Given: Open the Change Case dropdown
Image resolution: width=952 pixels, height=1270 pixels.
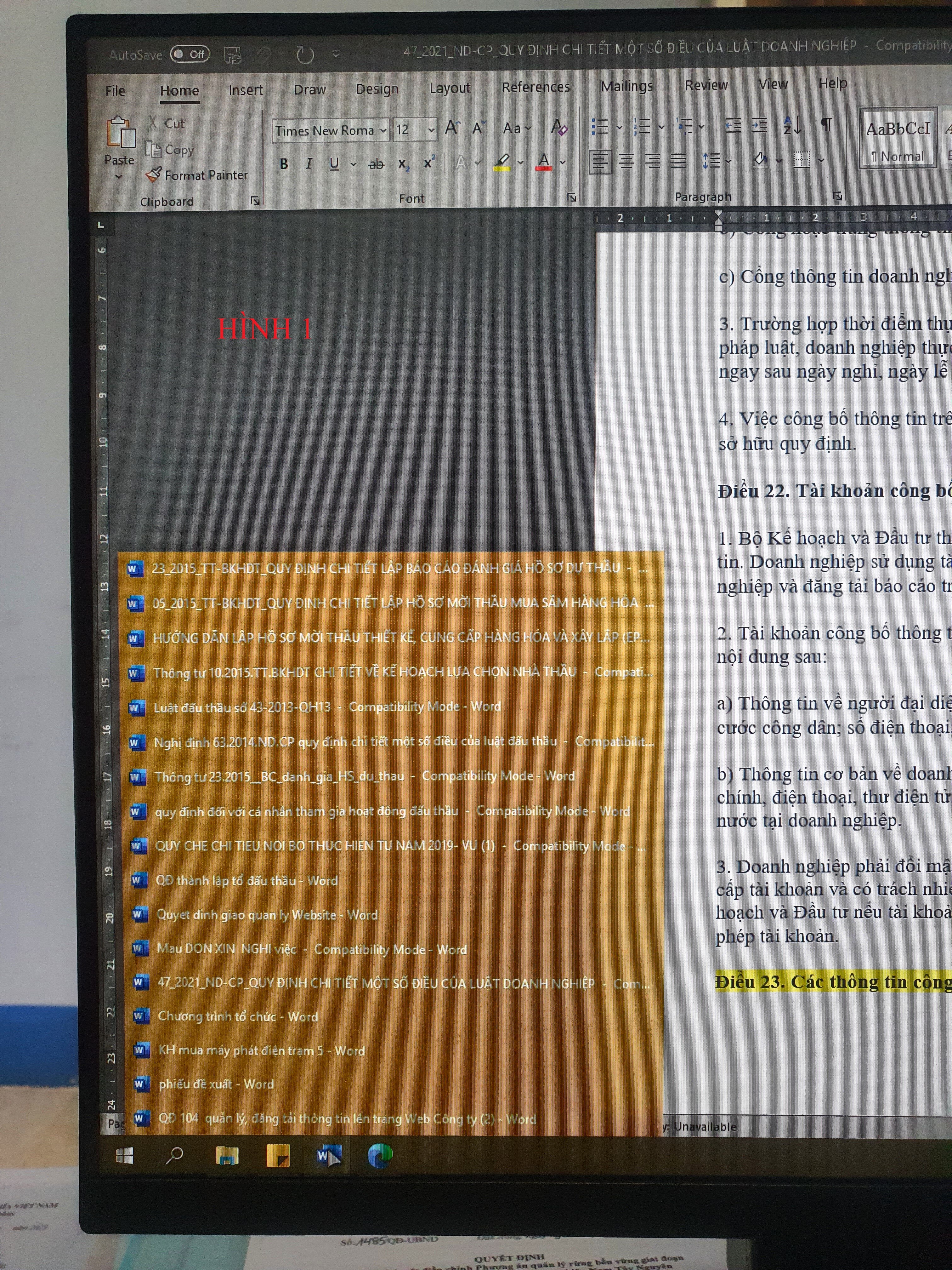Looking at the screenshot, I should coord(517,128).
